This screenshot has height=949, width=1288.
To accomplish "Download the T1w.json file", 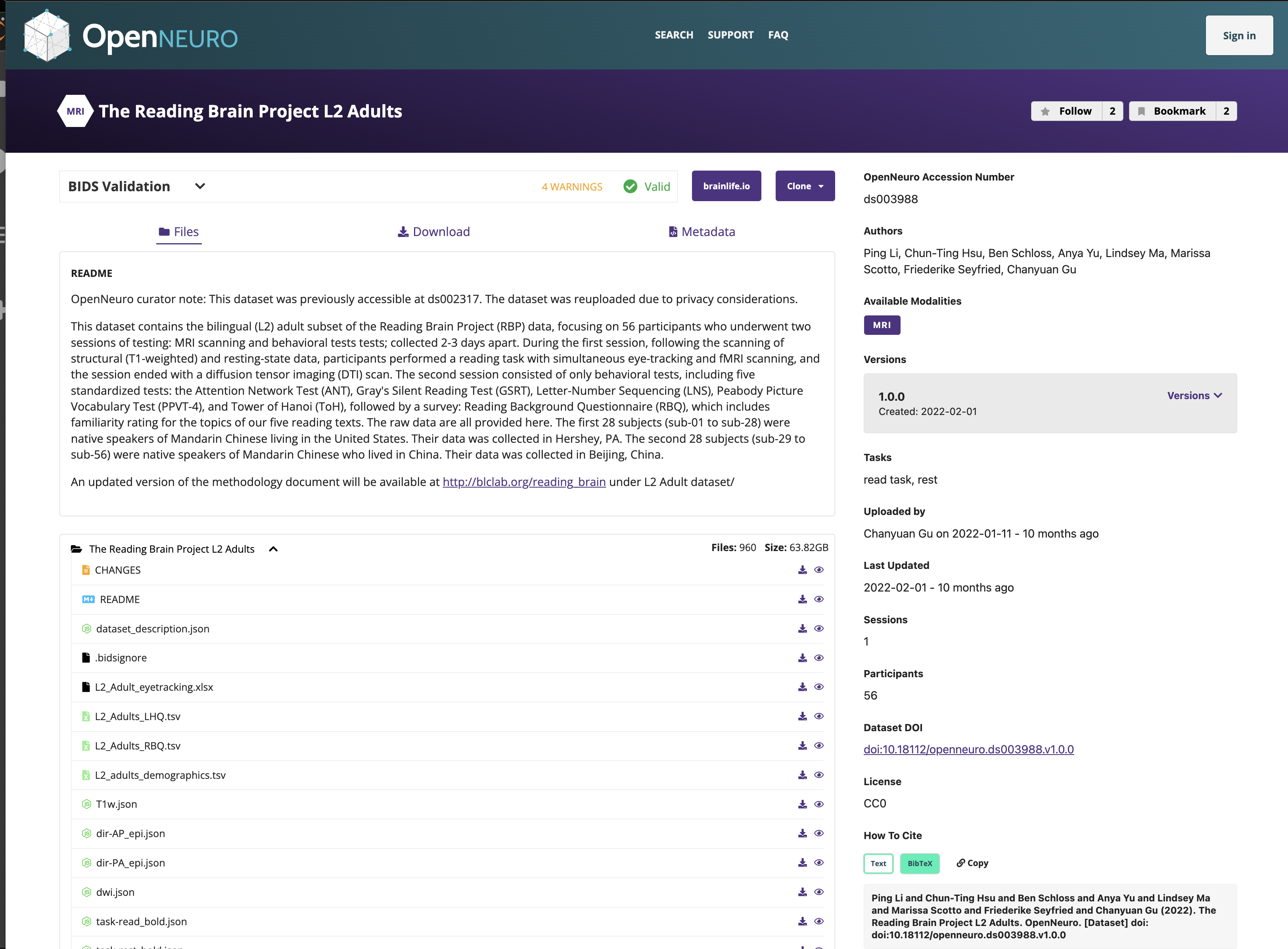I will tap(802, 804).
